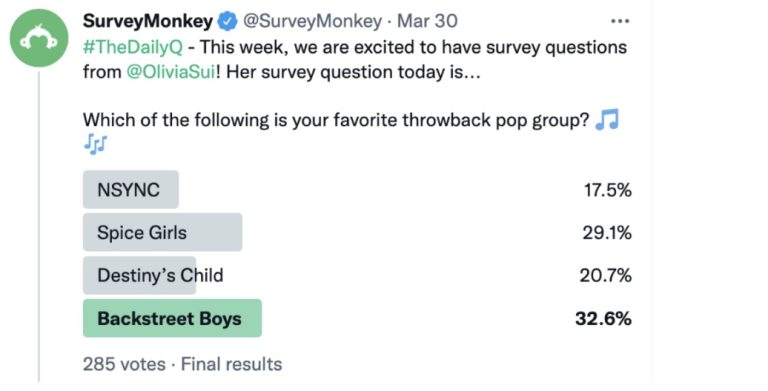Click the SurveyMonkey display name
768x391 pixels.
click(x=148, y=21)
